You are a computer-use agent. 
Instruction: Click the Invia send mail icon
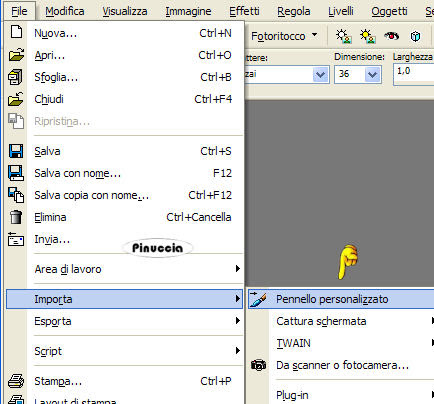(x=16, y=239)
